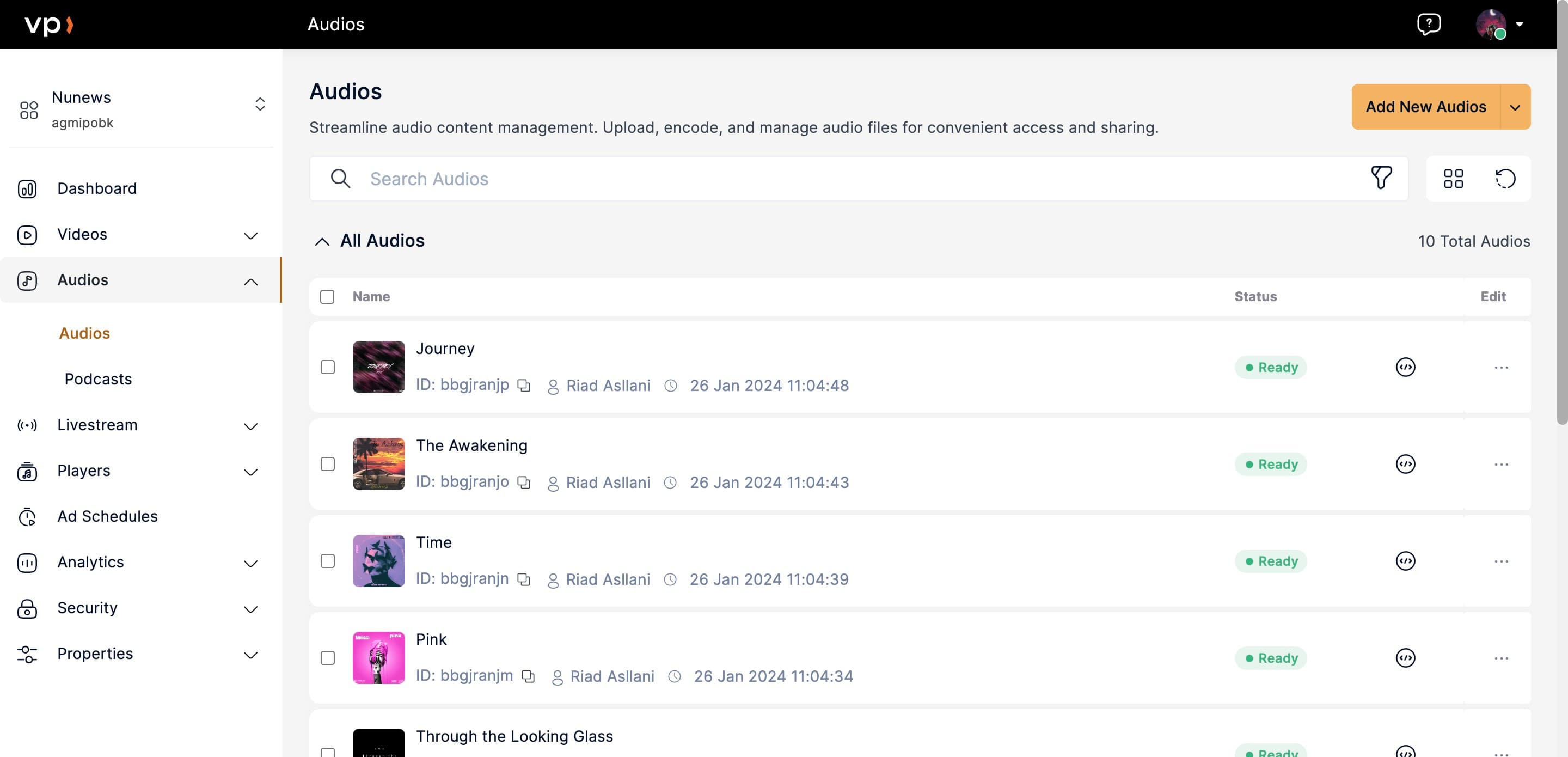Open the help chat icon

pos(1429,25)
